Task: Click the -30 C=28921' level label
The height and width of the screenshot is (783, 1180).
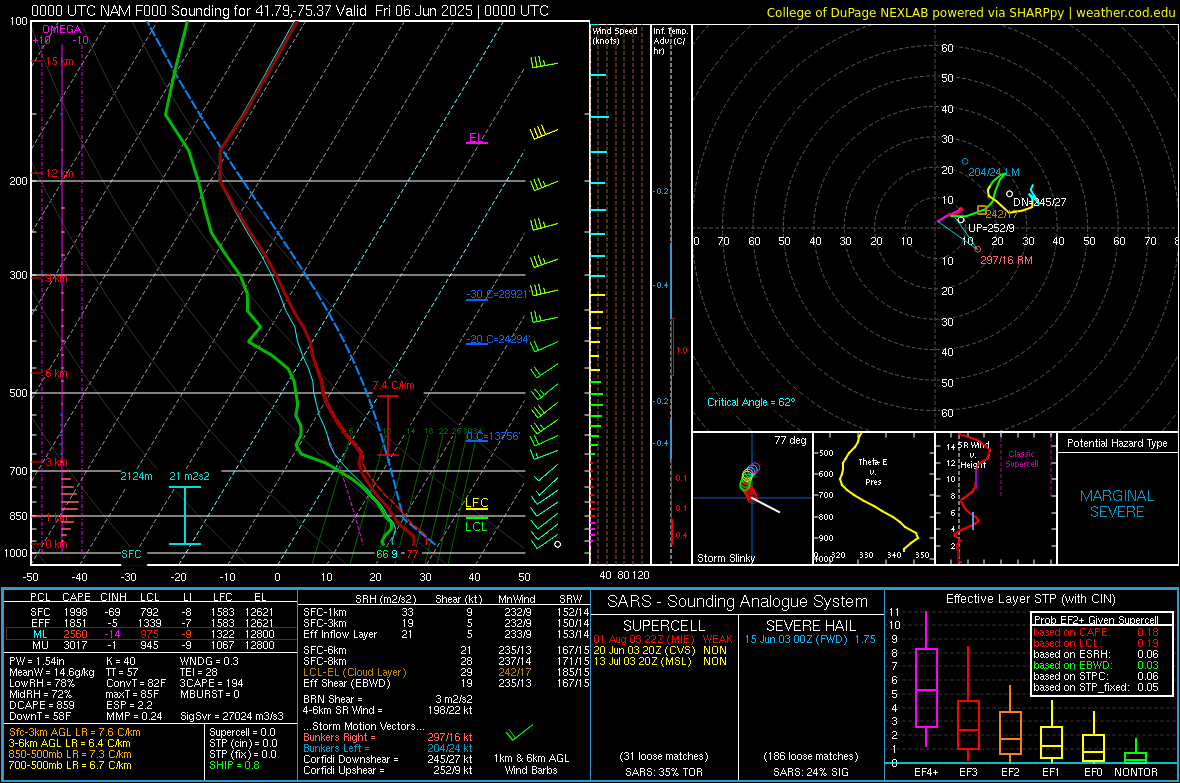Action: pos(497,294)
